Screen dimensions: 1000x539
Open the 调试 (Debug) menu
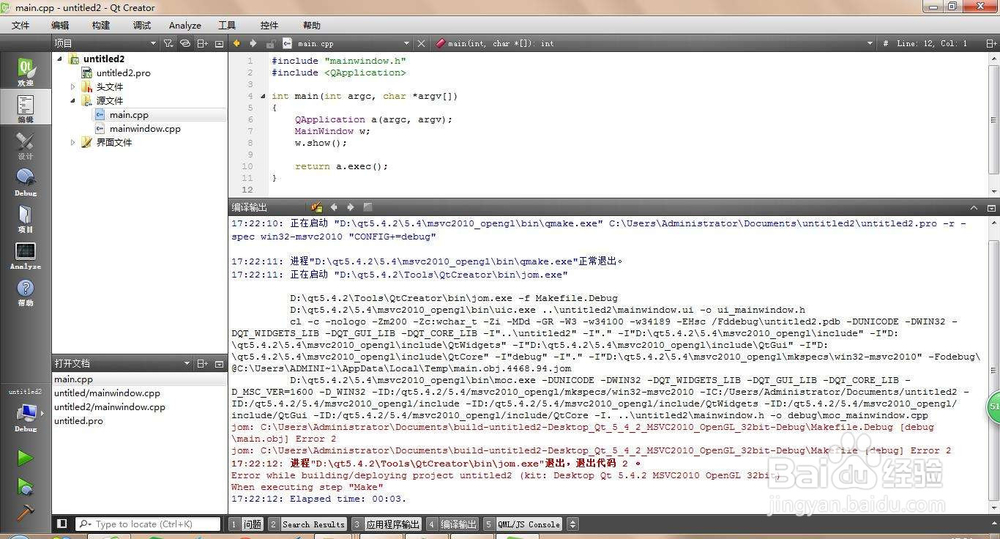coord(142,26)
